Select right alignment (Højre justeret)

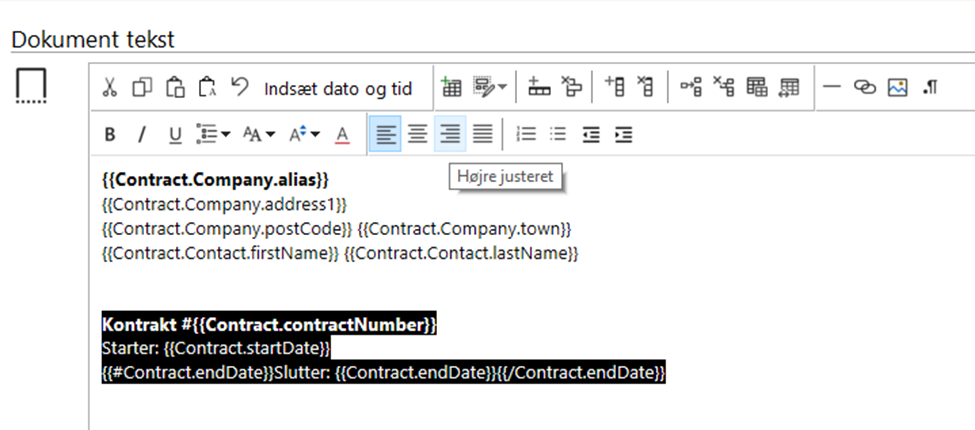(x=450, y=134)
